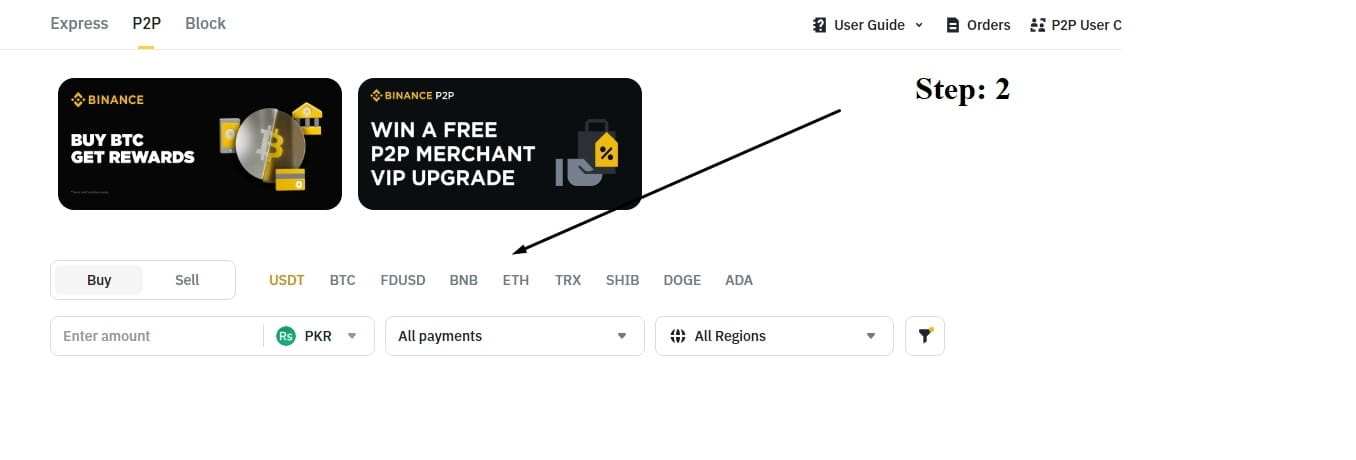Open the All payments dropdown
The height and width of the screenshot is (460, 1356).
tap(515, 336)
